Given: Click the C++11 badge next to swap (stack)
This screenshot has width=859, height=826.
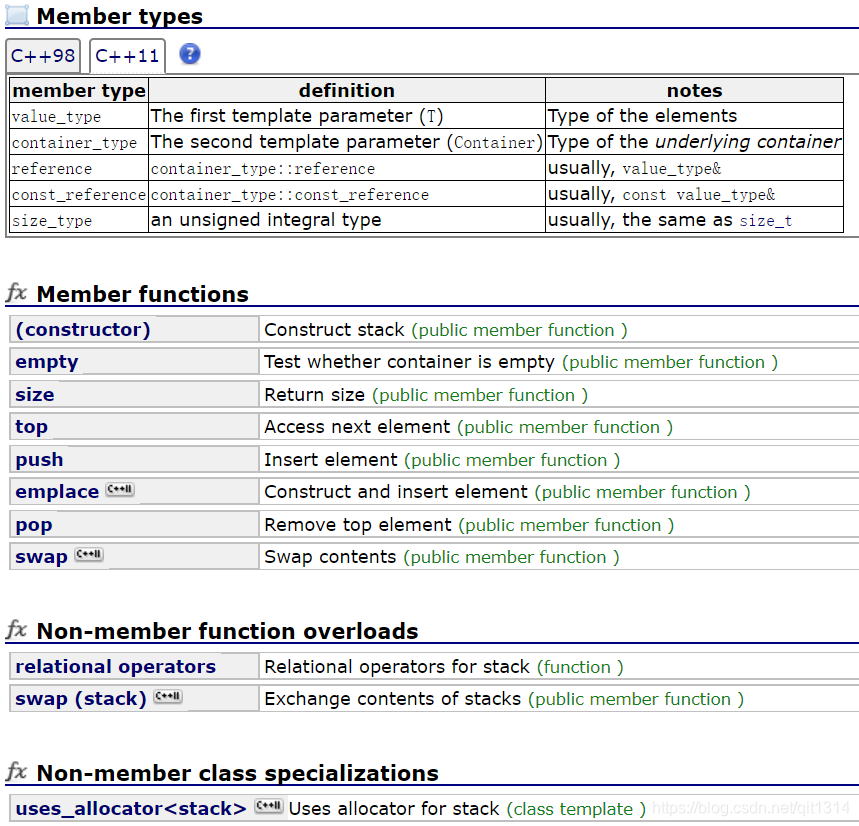Looking at the screenshot, I should pyautogui.click(x=168, y=696).
